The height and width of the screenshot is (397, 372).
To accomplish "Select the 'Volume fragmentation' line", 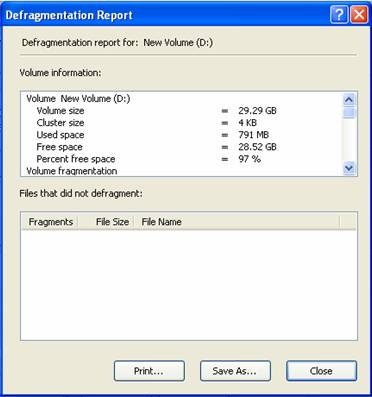I will click(72, 171).
